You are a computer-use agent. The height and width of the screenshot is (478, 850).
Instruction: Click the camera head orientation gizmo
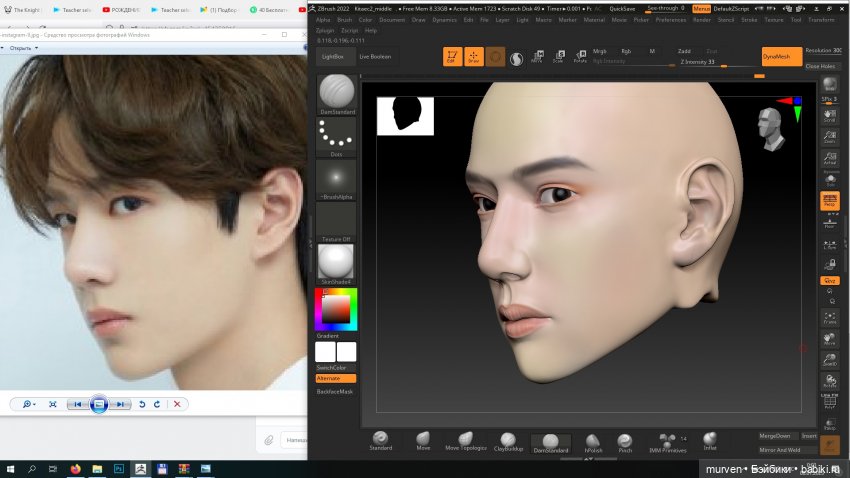pyautogui.click(x=770, y=129)
